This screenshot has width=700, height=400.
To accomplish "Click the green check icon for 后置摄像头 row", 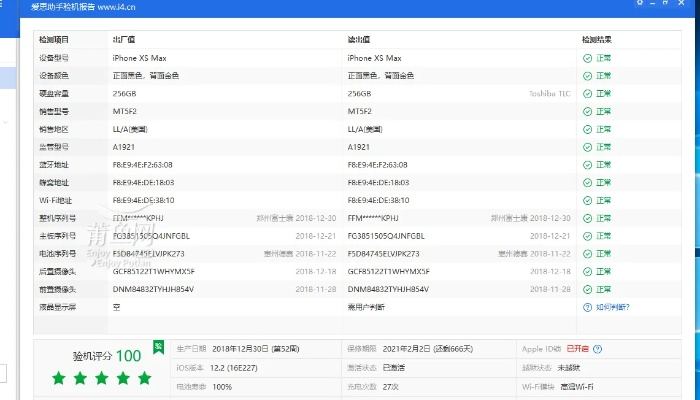I will 588,272.
